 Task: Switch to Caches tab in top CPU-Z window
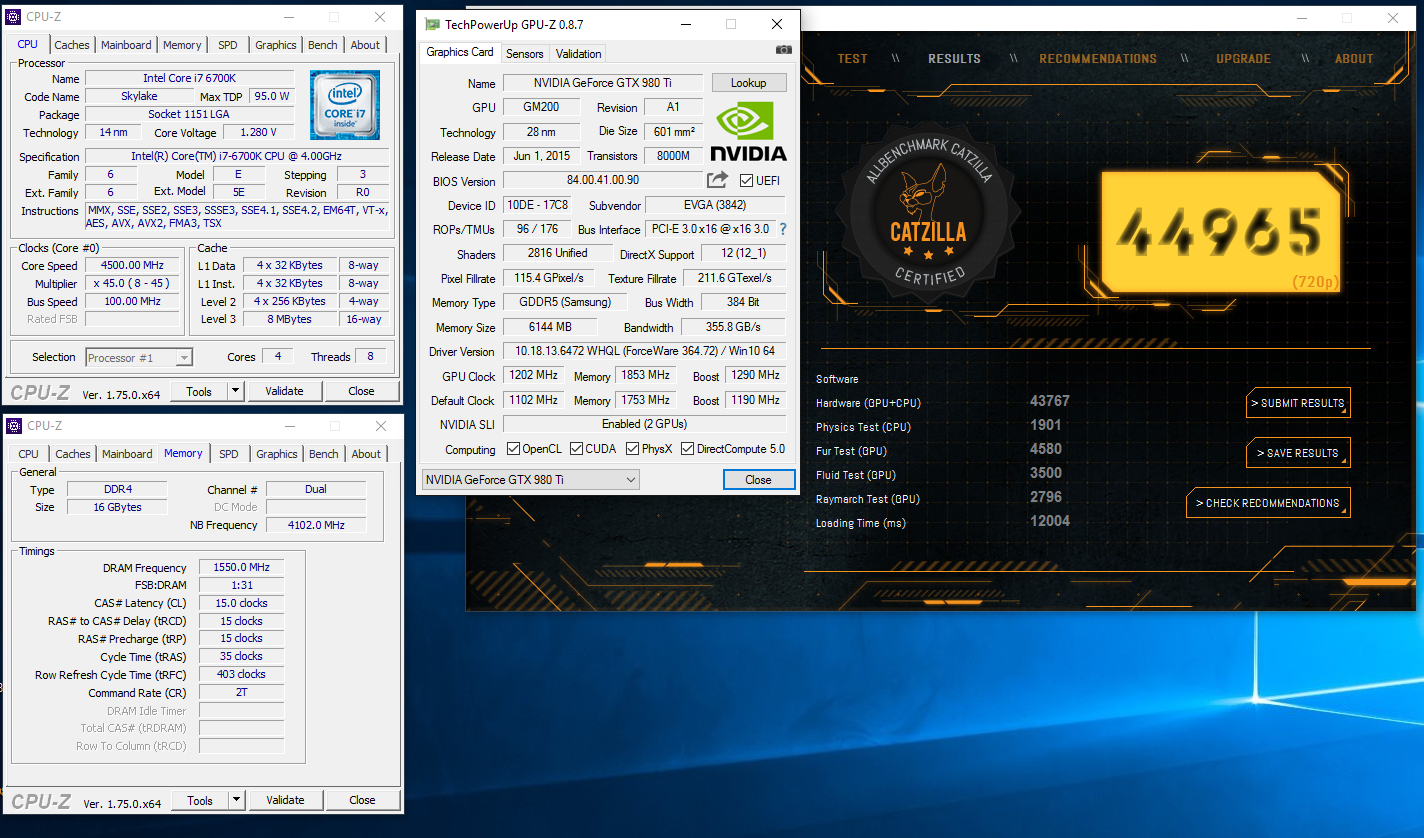click(72, 45)
